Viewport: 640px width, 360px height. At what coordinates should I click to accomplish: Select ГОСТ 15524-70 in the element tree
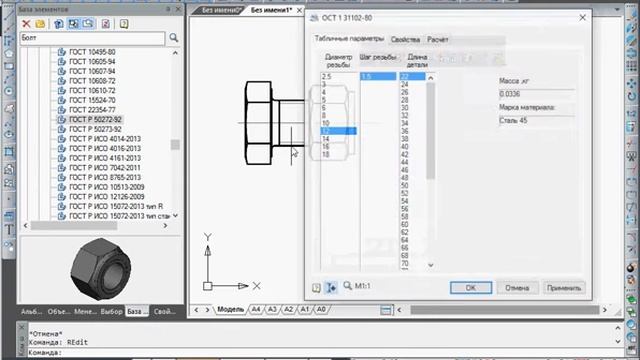click(x=92, y=100)
